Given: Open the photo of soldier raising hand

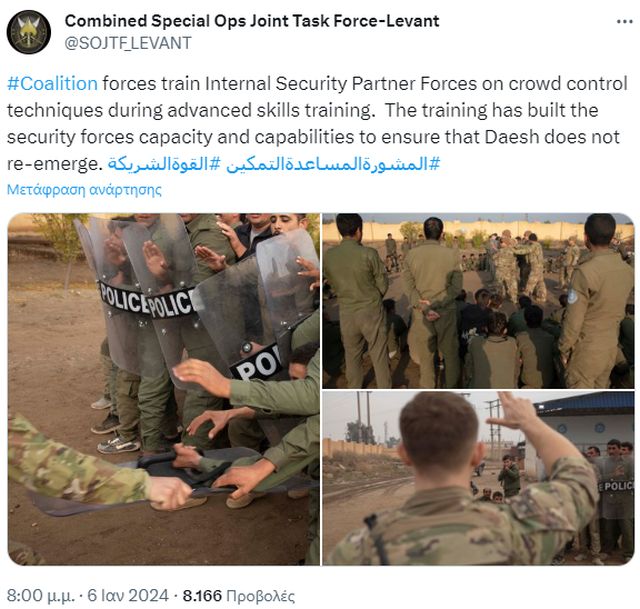Looking at the screenshot, I should coord(478,478).
